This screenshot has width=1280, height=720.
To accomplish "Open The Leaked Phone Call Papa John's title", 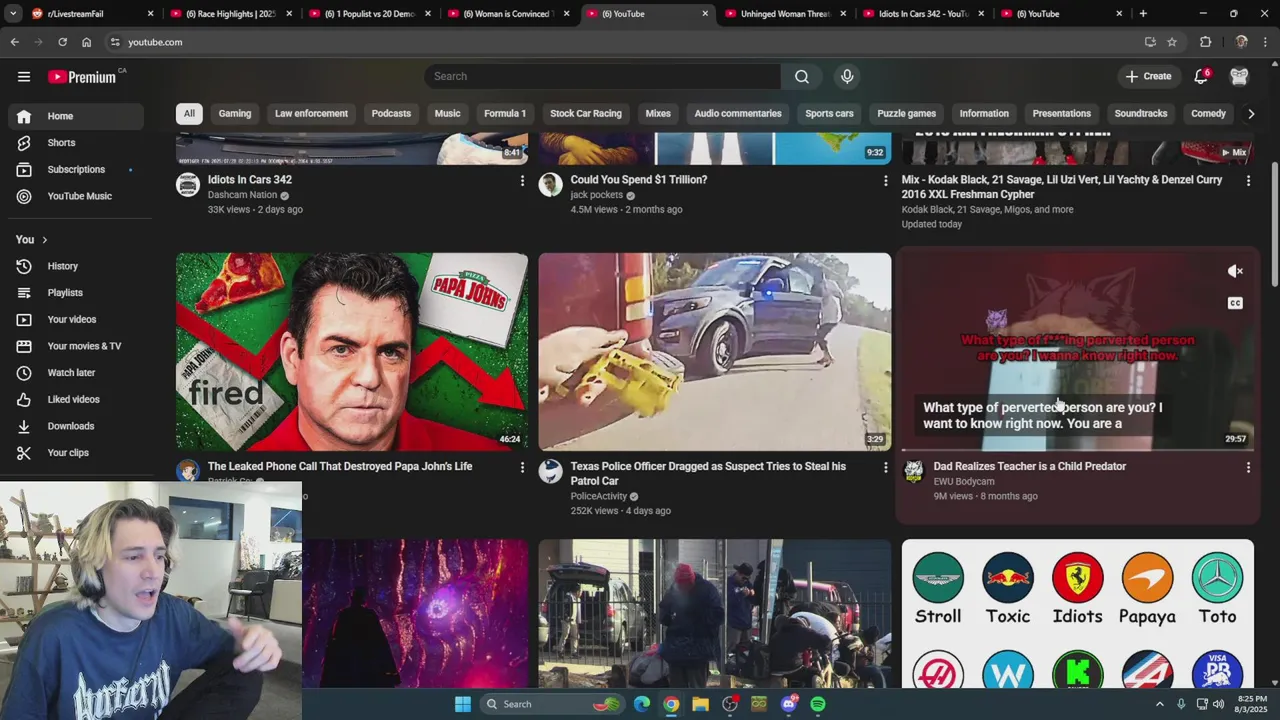I will click(340, 466).
